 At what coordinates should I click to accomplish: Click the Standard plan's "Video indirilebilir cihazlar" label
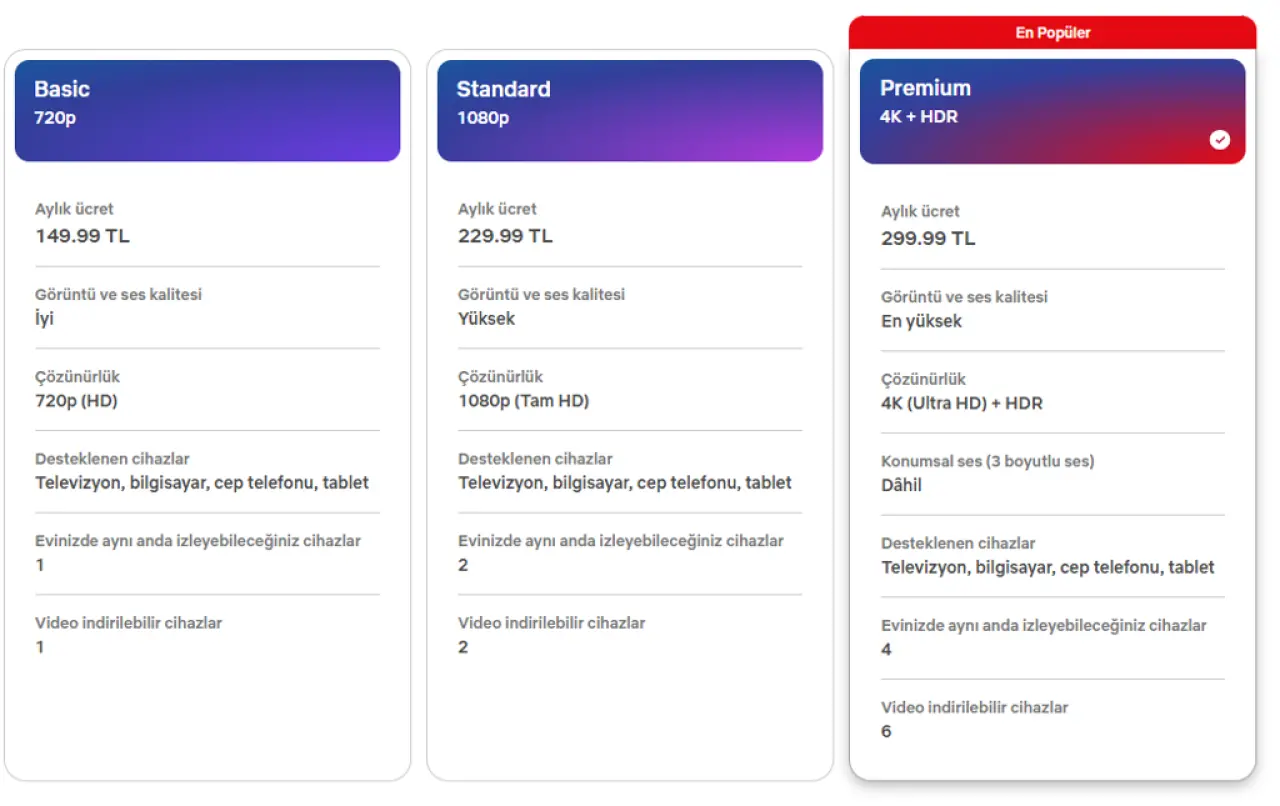[x=551, y=623]
